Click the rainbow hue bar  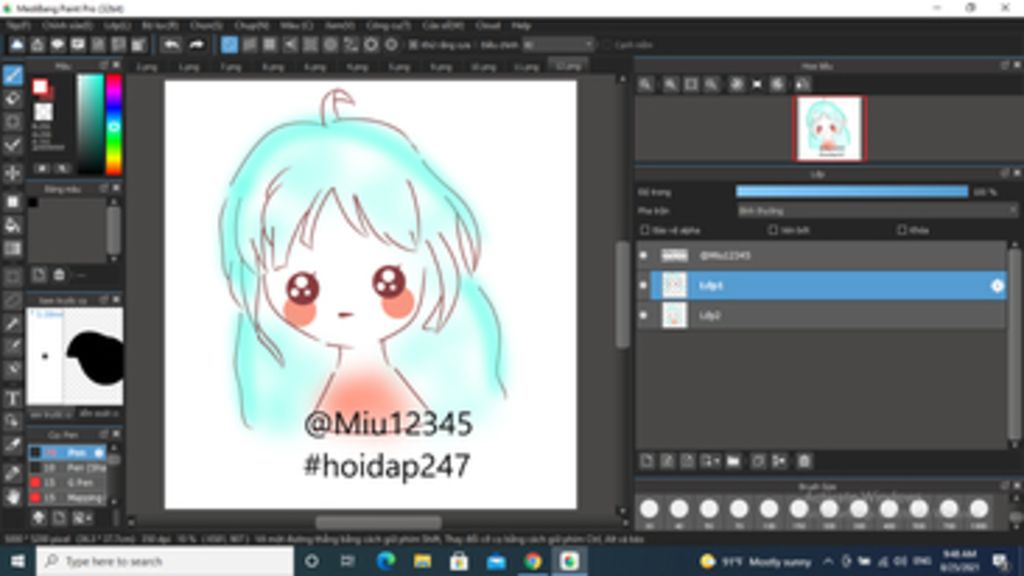pos(114,124)
